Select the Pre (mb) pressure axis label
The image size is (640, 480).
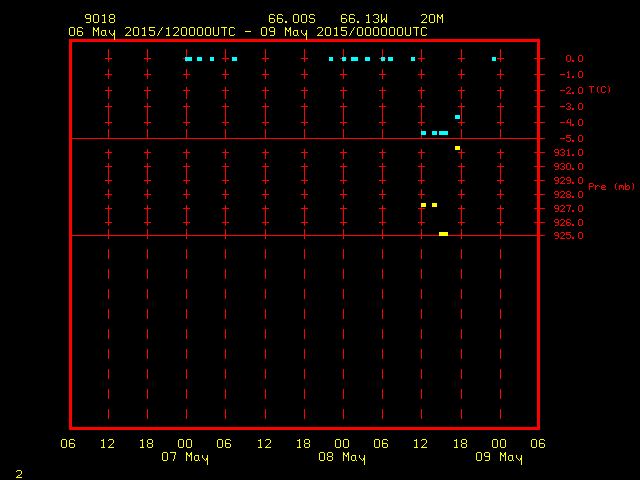611,186
